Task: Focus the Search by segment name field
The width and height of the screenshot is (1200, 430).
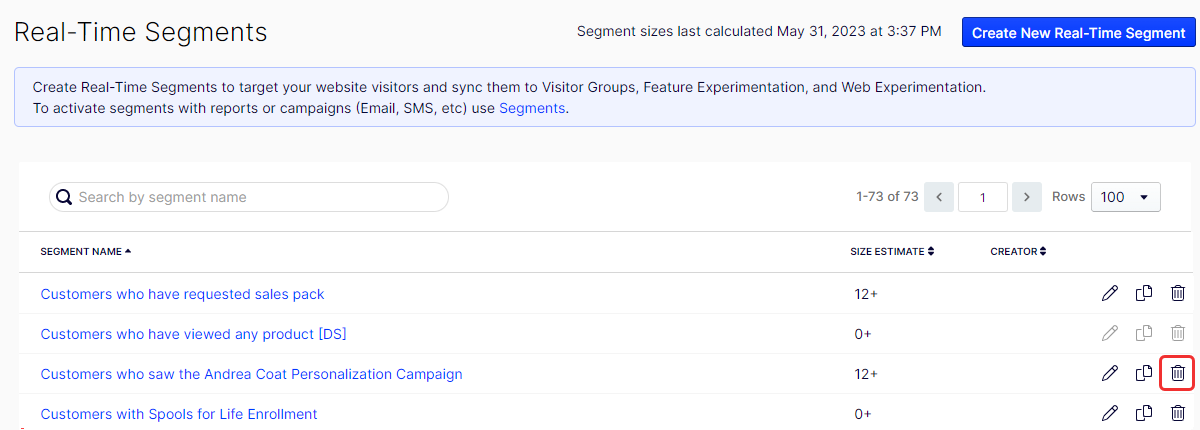Action: 249,197
